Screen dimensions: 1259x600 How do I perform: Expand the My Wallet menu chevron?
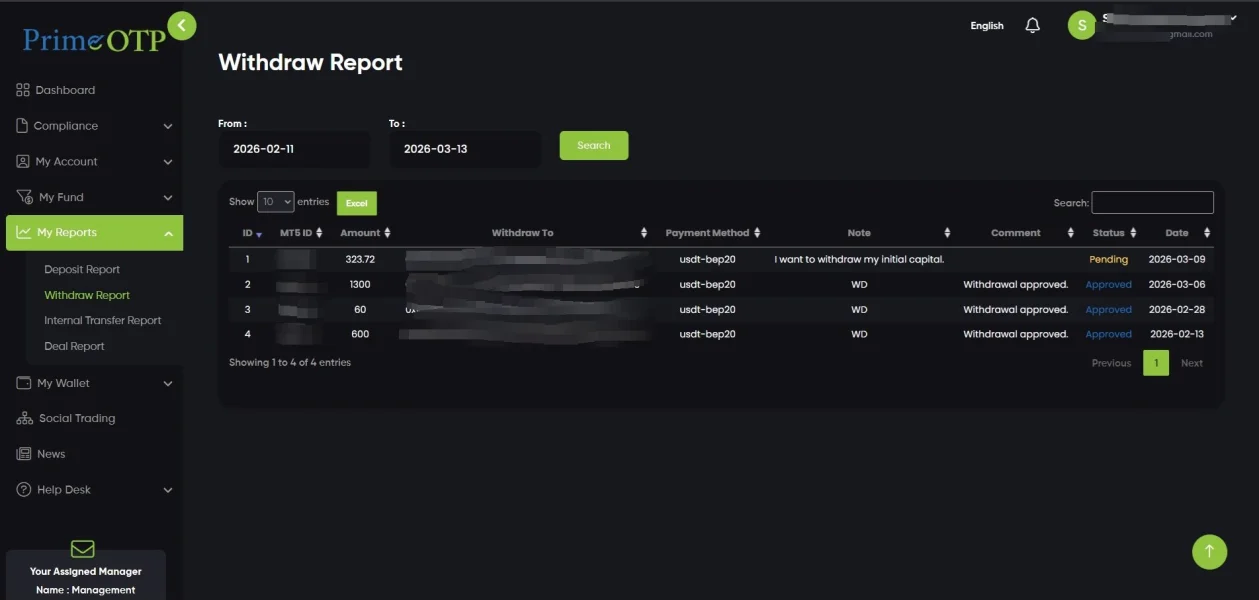pyautogui.click(x=168, y=384)
